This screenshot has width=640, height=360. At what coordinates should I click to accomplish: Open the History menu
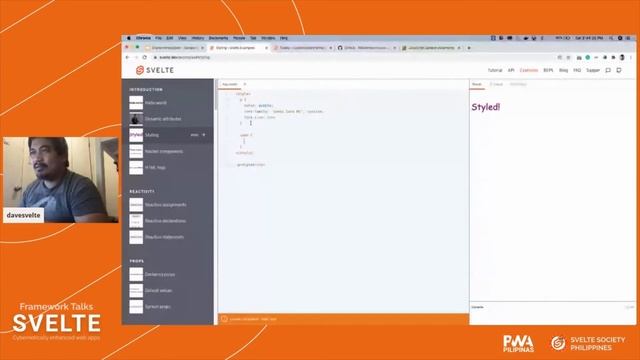(x=198, y=38)
